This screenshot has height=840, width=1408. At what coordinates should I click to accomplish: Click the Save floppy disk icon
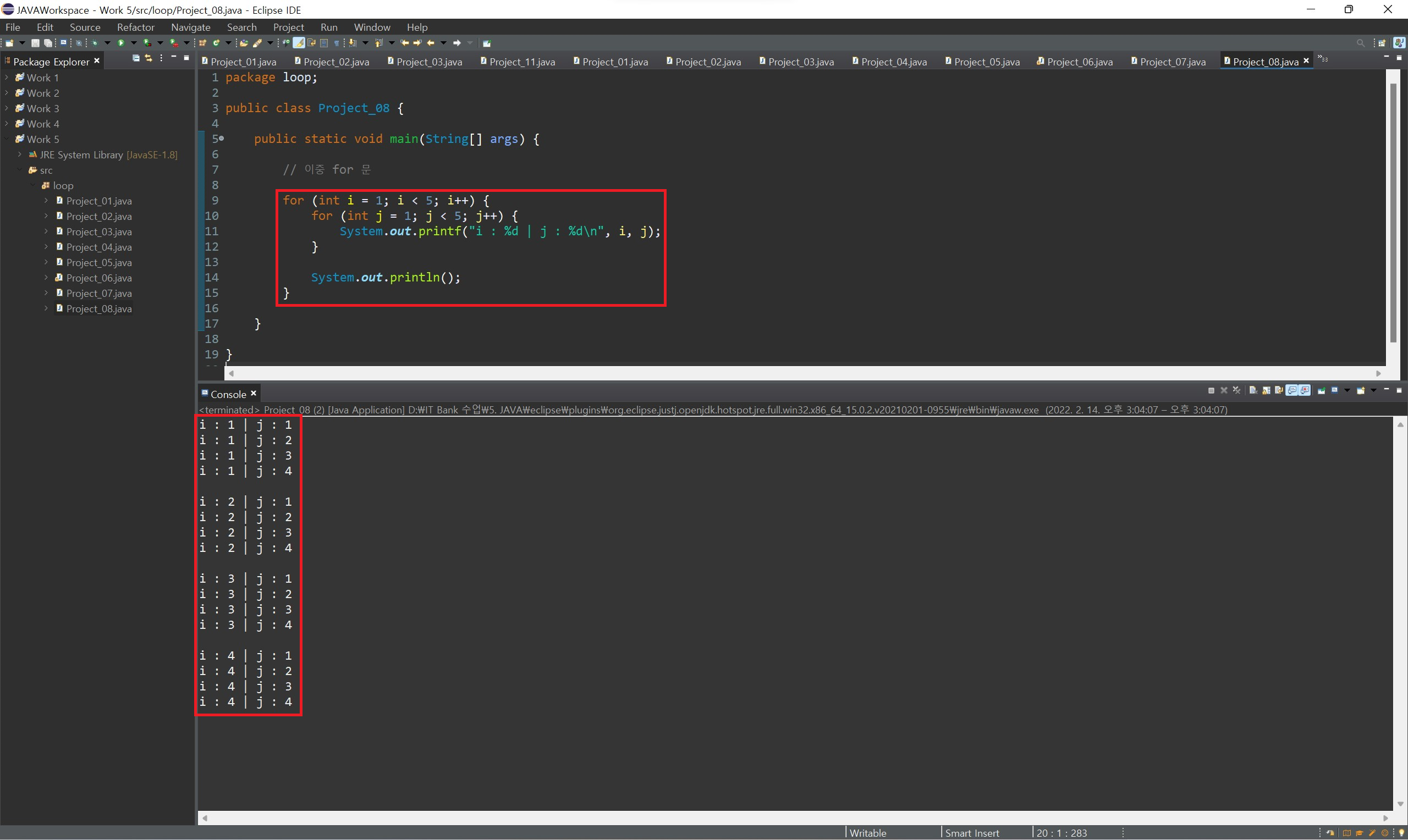pyautogui.click(x=35, y=43)
